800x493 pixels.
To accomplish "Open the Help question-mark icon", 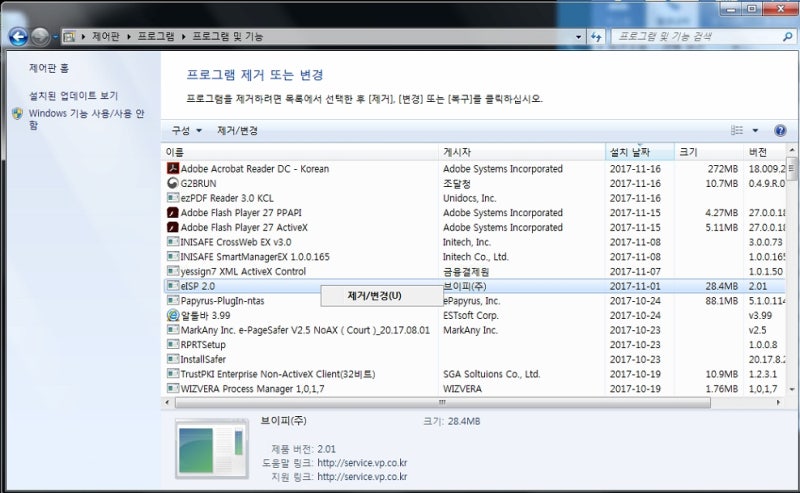I will point(780,131).
